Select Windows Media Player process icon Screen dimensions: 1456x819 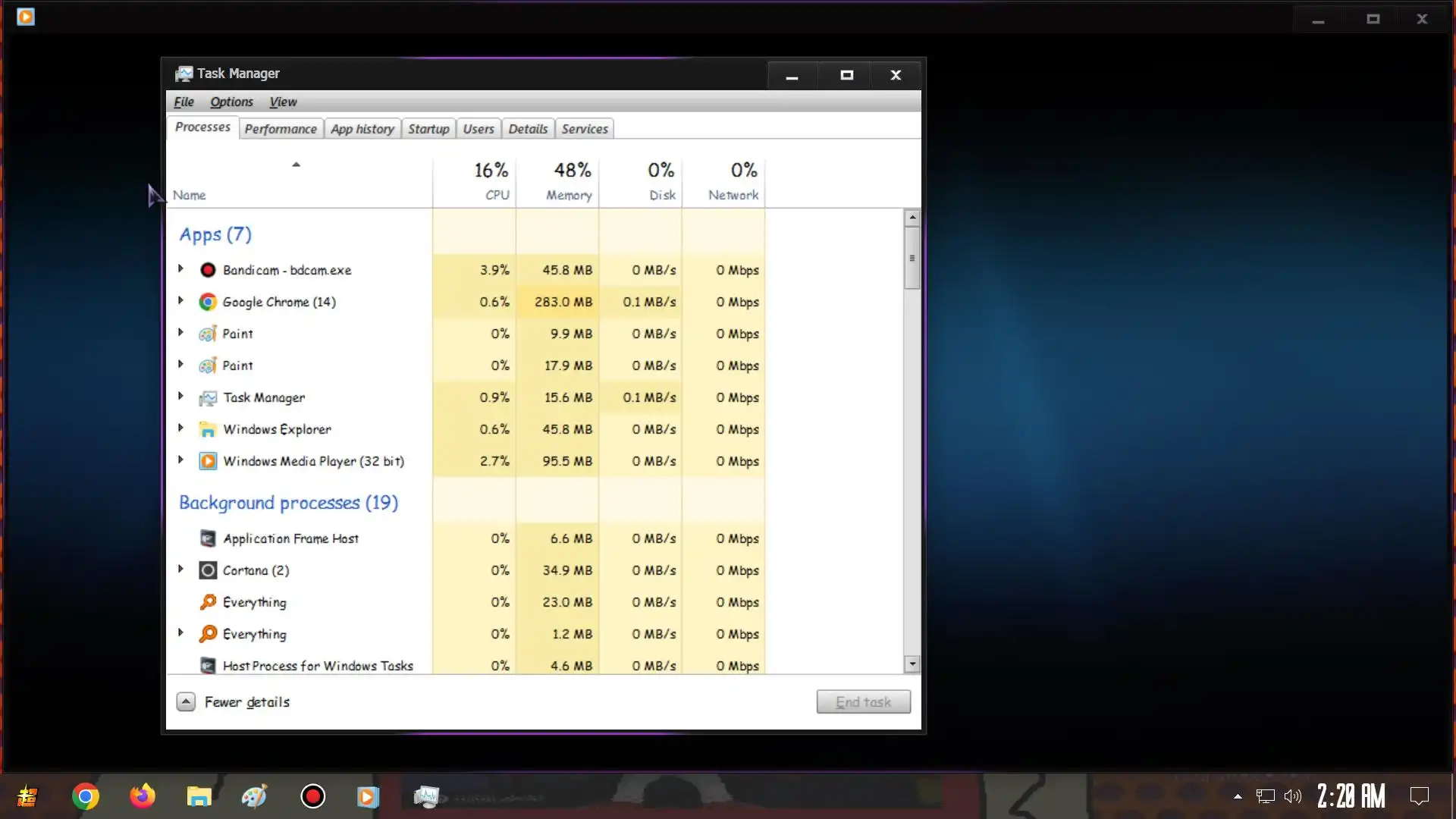(208, 461)
